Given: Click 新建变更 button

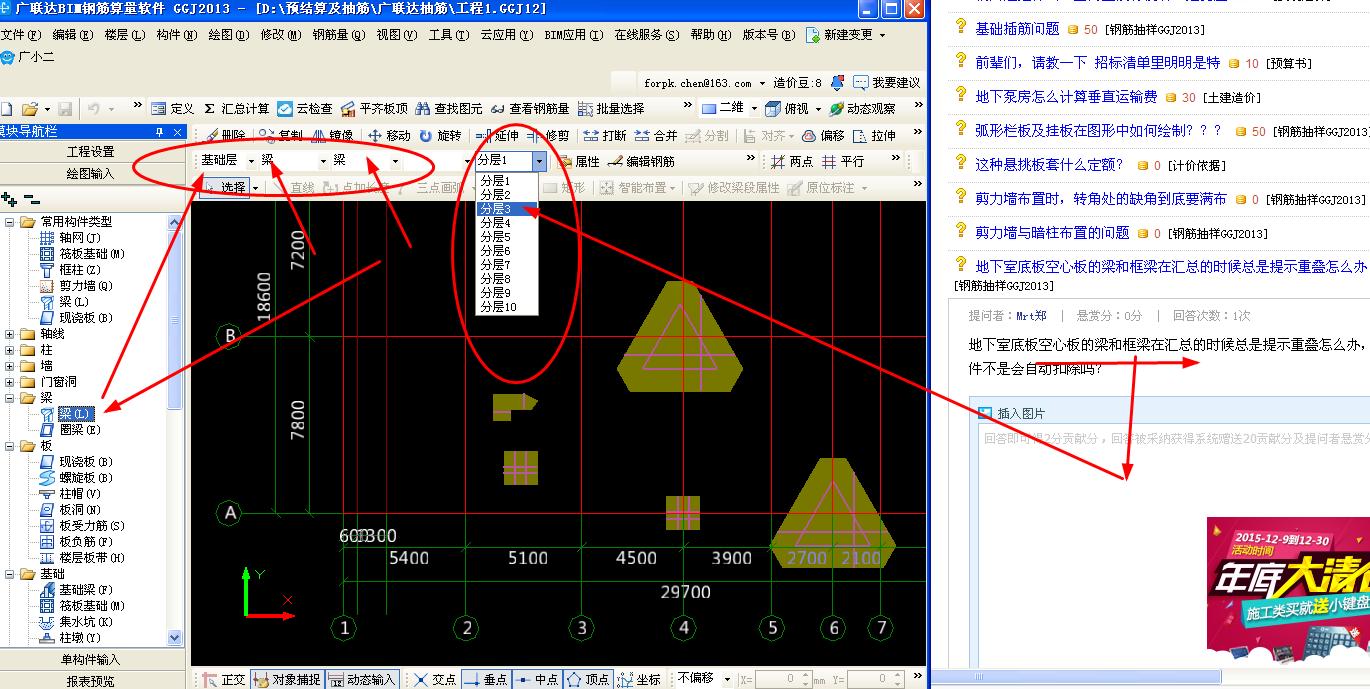Looking at the screenshot, I should (847, 34).
